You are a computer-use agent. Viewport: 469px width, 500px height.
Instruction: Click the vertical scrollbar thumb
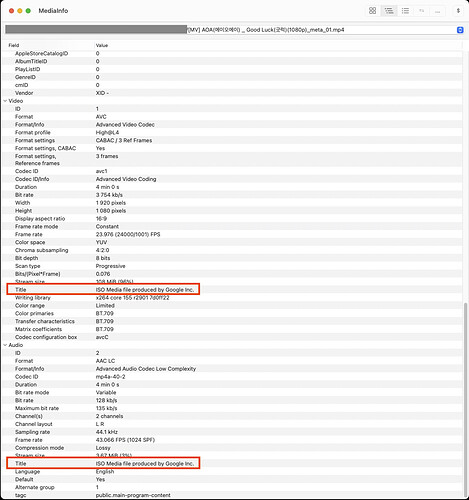pos(465,399)
